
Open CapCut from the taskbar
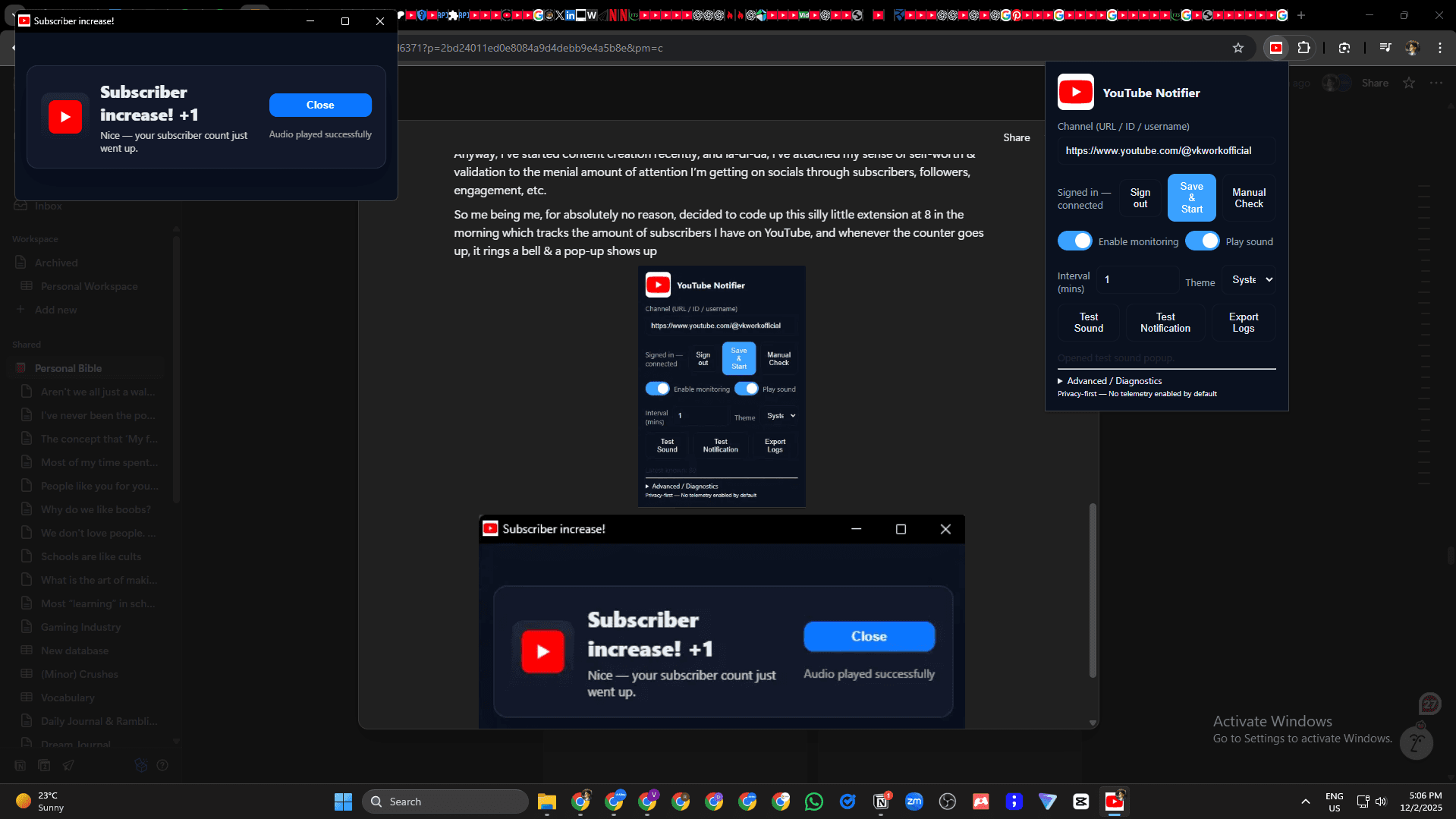(x=1081, y=802)
